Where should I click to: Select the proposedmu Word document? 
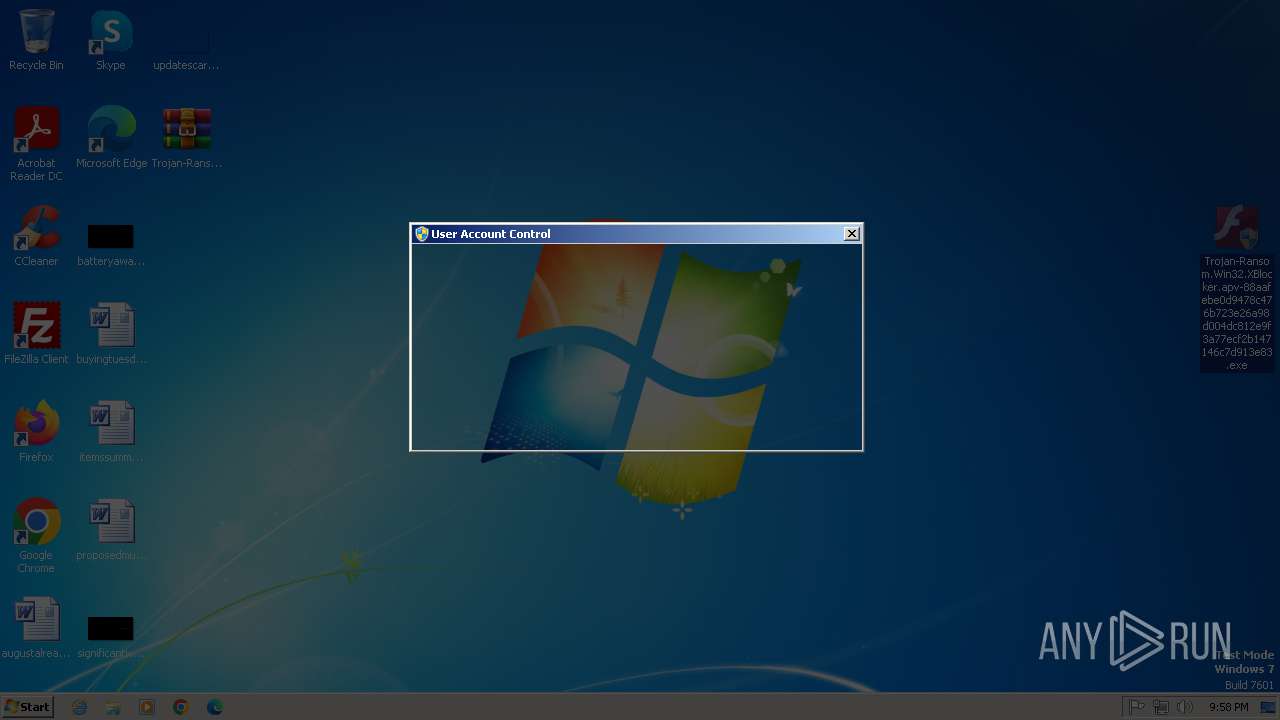tap(111, 530)
